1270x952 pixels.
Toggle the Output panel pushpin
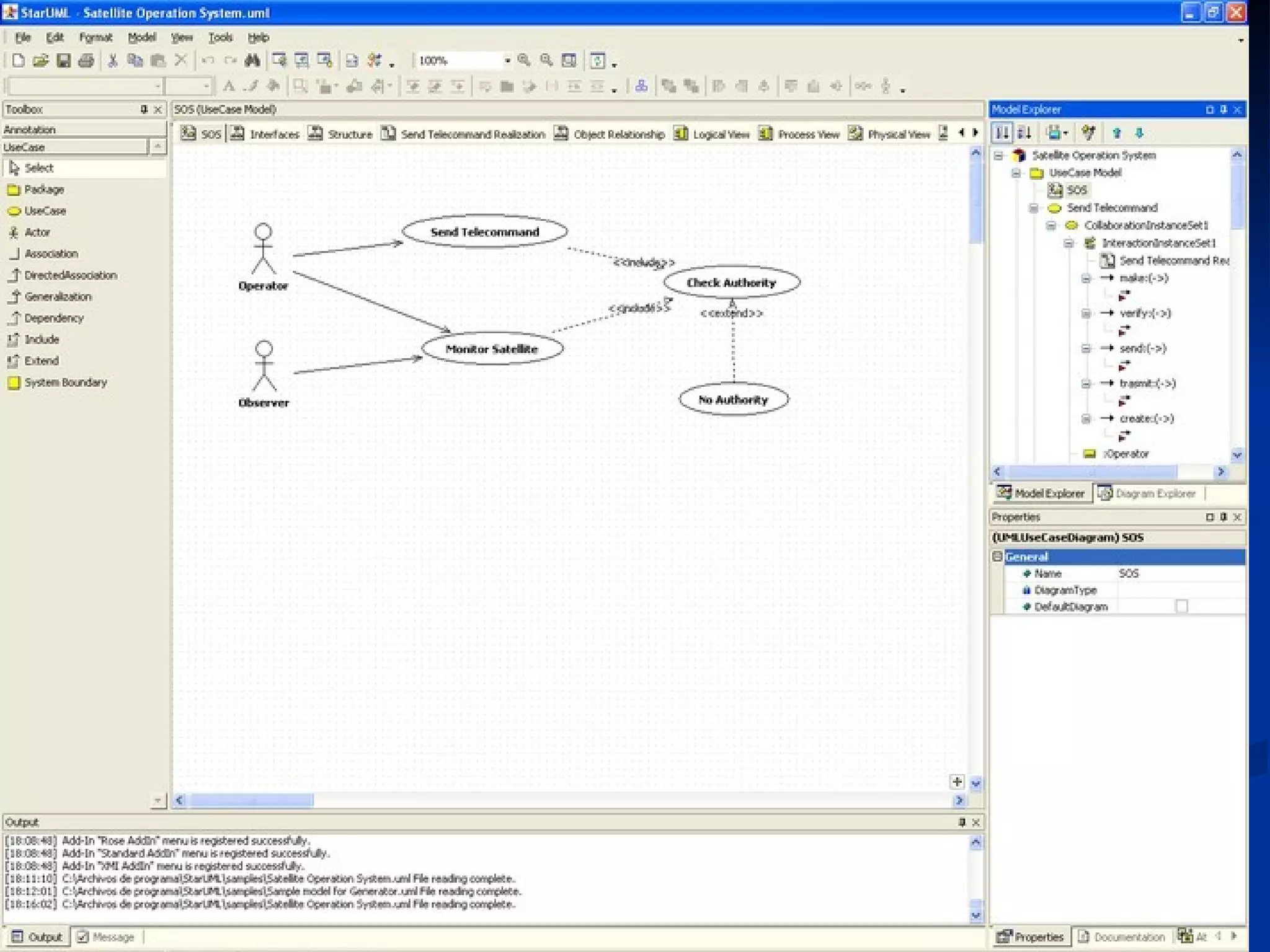(x=962, y=822)
